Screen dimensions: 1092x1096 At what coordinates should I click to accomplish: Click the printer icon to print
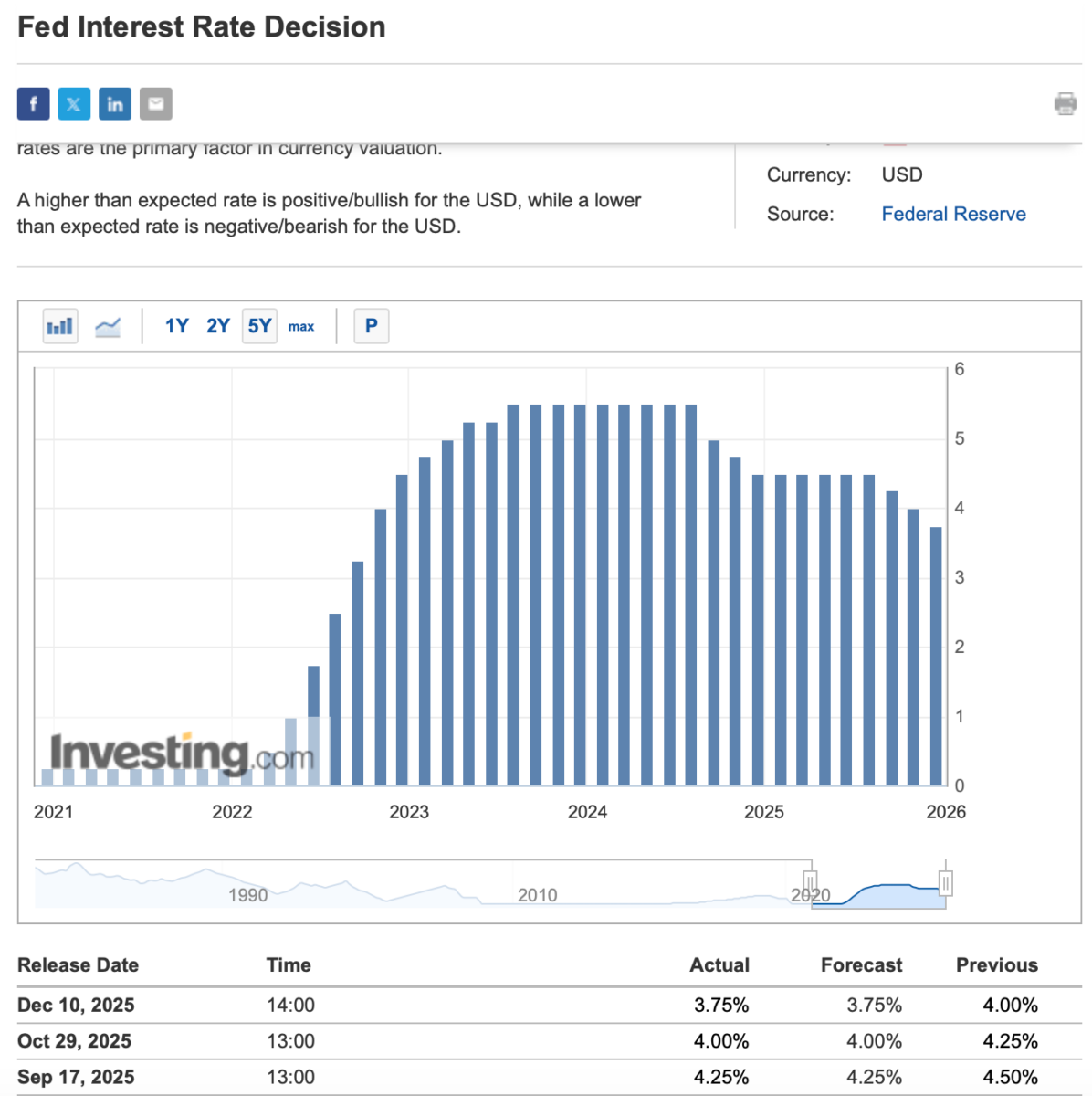[x=1066, y=103]
